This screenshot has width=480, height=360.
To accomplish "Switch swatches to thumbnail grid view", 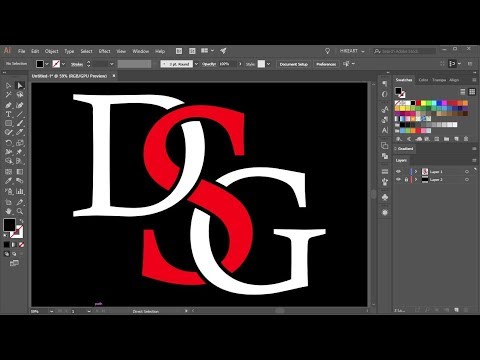I will click(472, 92).
